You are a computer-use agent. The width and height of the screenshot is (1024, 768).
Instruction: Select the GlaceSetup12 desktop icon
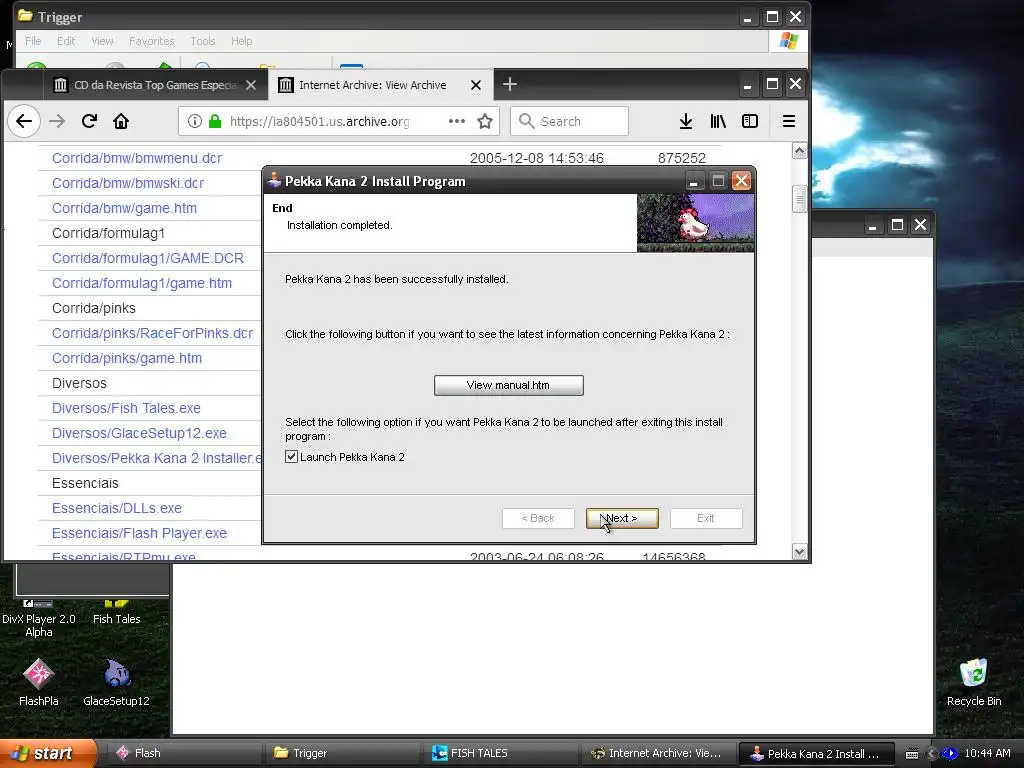(116, 682)
